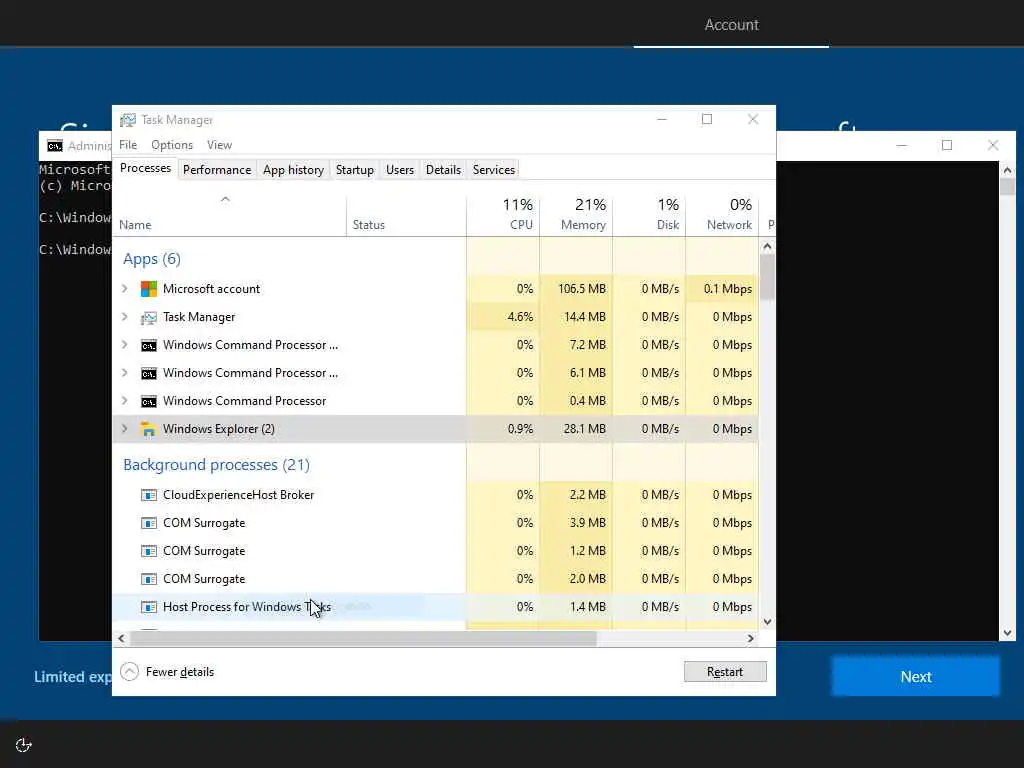This screenshot has height=768, width=1024.
Task: Click the blue Next button
Action: pos(916,677)
